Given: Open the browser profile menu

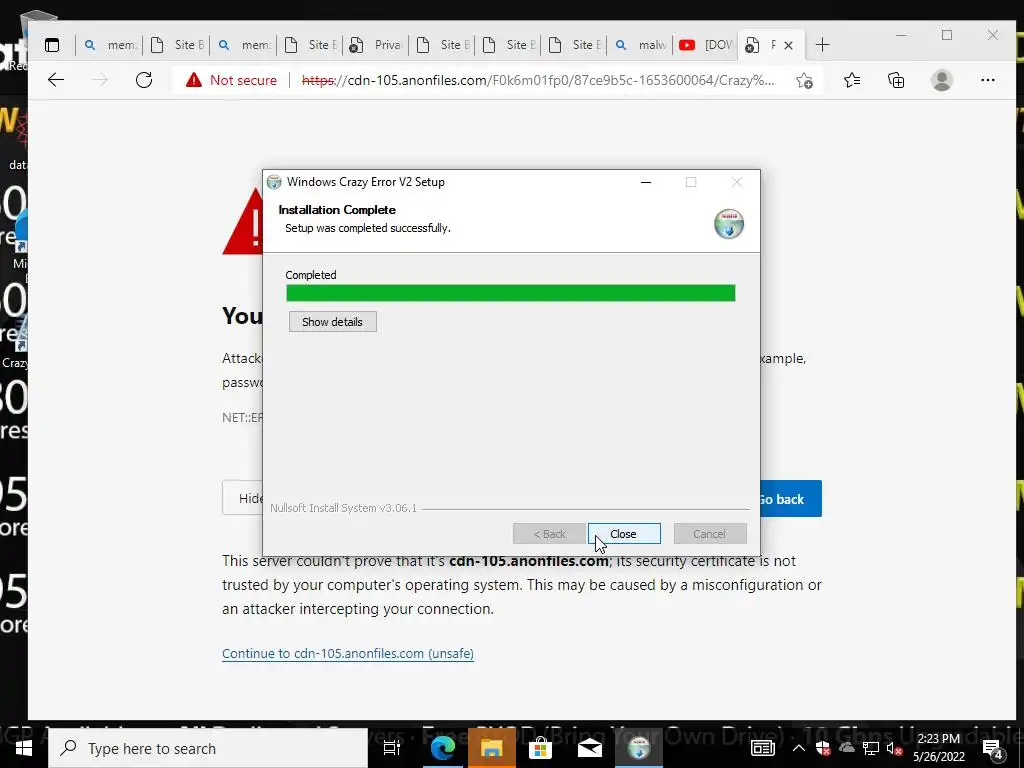Looking at the screenshot, I should click(x=942, y=80).
